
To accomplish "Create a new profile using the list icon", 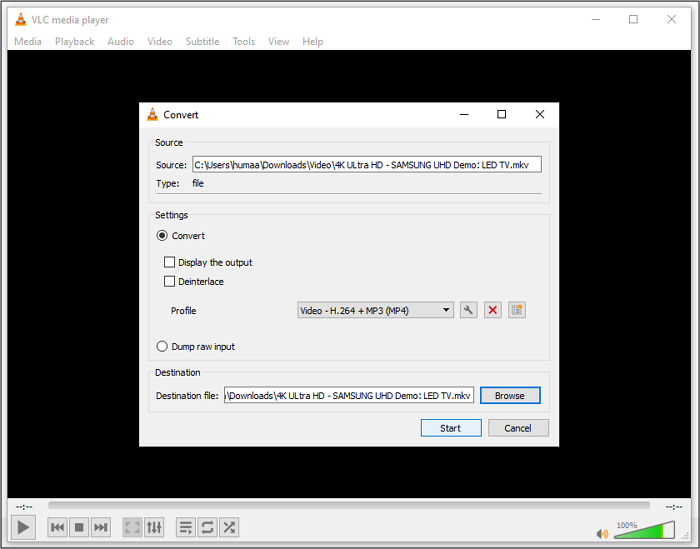I will click(x=516, y=310).
